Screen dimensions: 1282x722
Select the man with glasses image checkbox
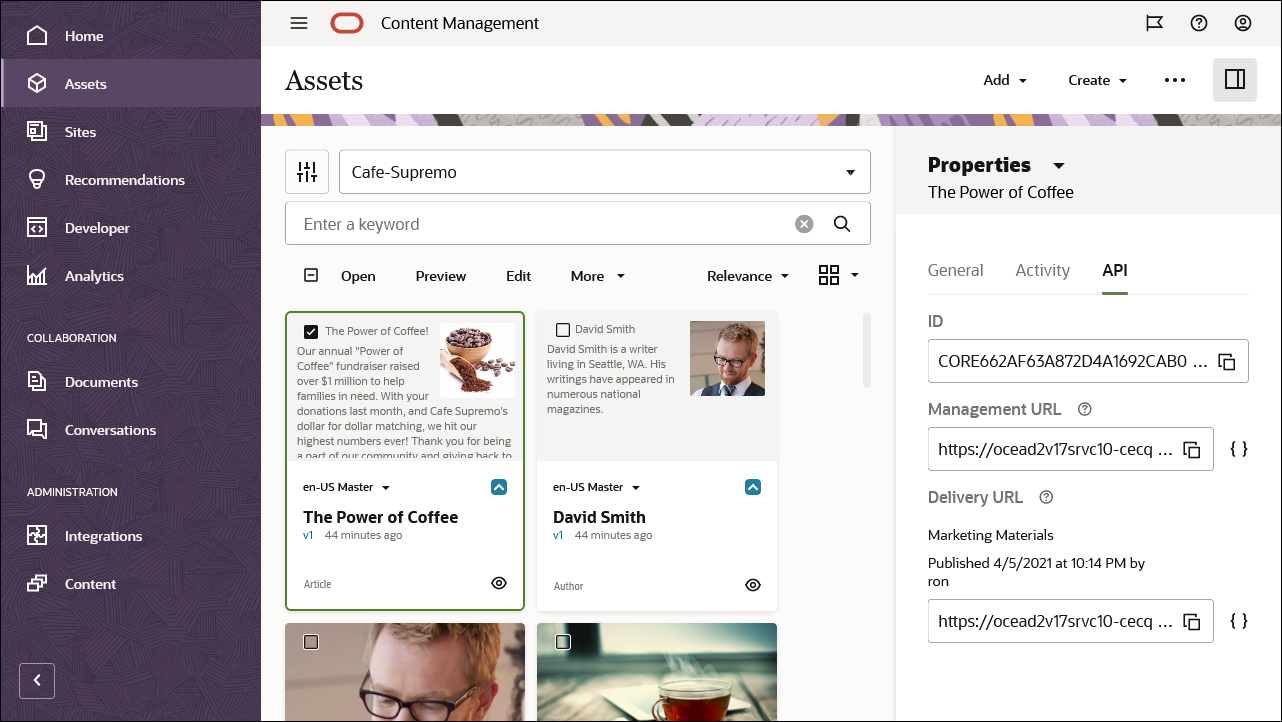[311, 642]
